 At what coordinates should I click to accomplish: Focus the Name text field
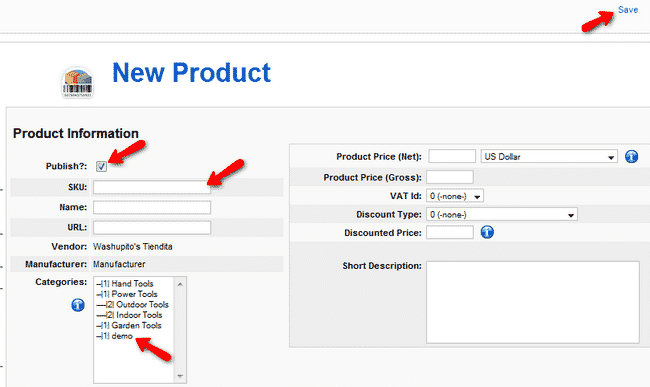[152, 207]
